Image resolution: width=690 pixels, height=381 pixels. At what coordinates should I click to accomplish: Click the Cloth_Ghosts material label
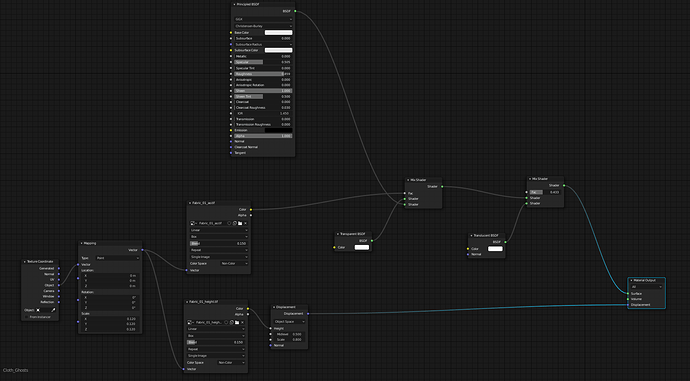point(15,370)
